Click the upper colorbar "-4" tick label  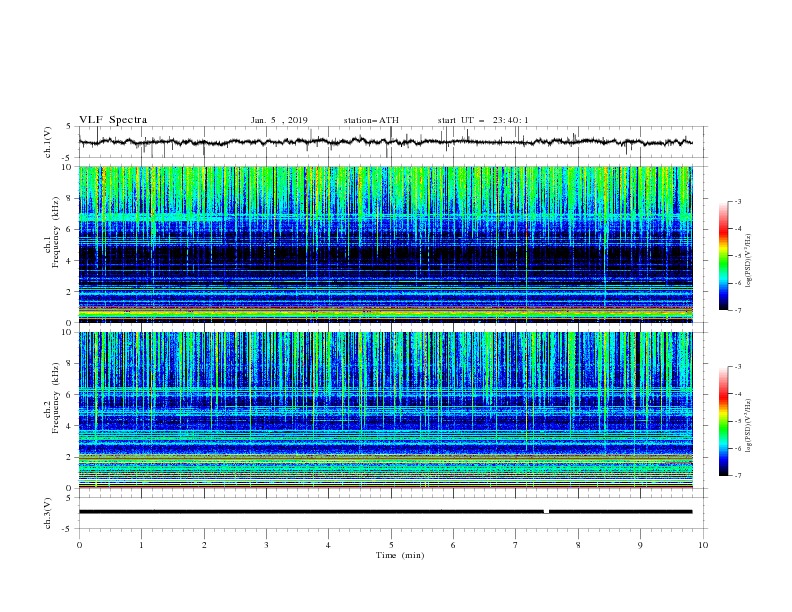tap(738, 229)
